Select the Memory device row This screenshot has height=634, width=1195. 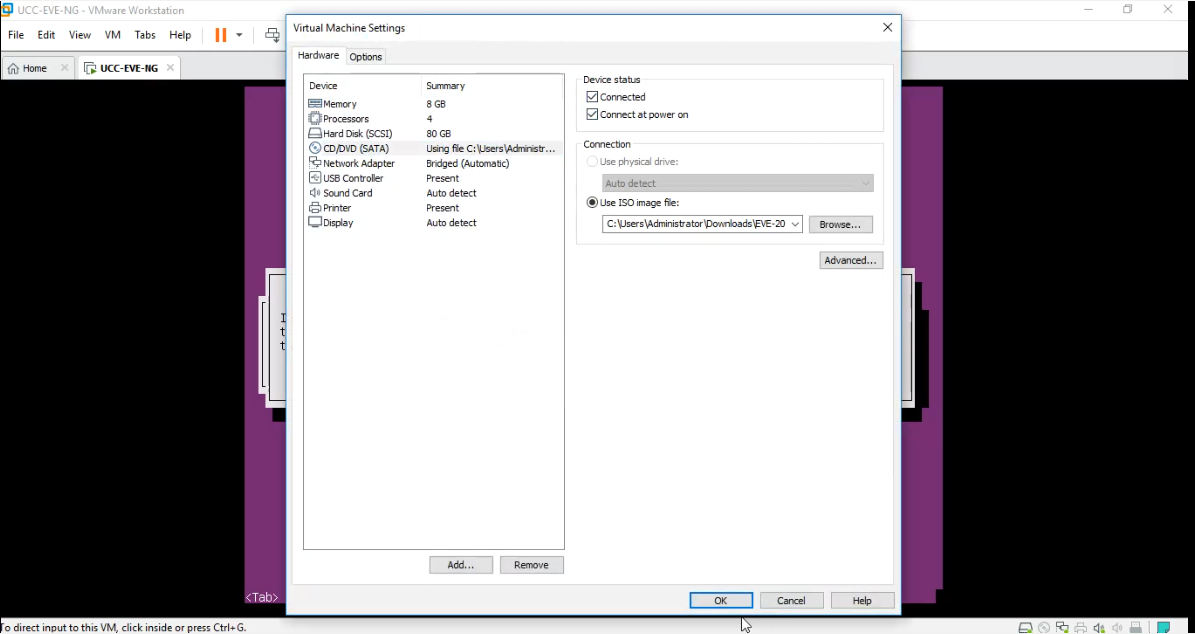pos(433,104)
